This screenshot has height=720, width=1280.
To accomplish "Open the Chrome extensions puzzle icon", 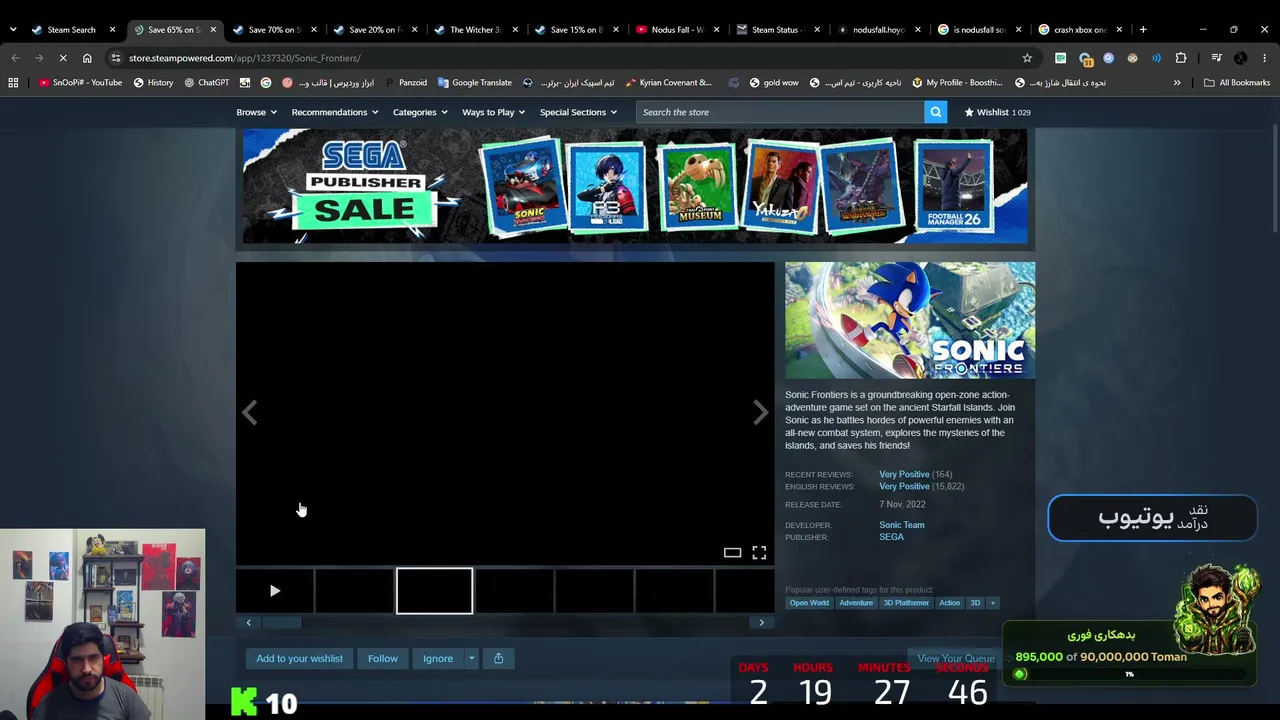I will coord(1181,58).
